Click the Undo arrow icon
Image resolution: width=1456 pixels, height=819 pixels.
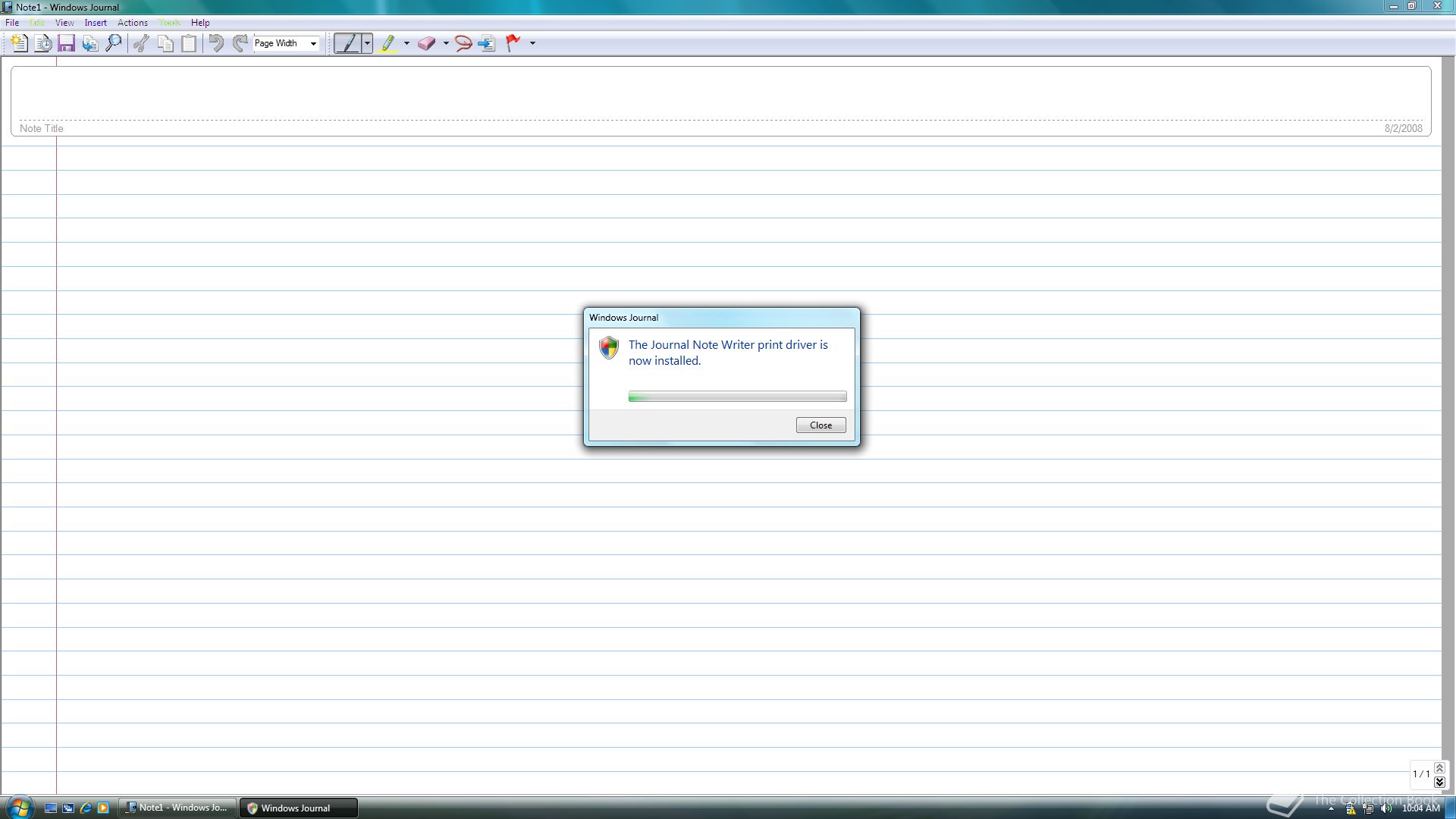pos(216,43)
